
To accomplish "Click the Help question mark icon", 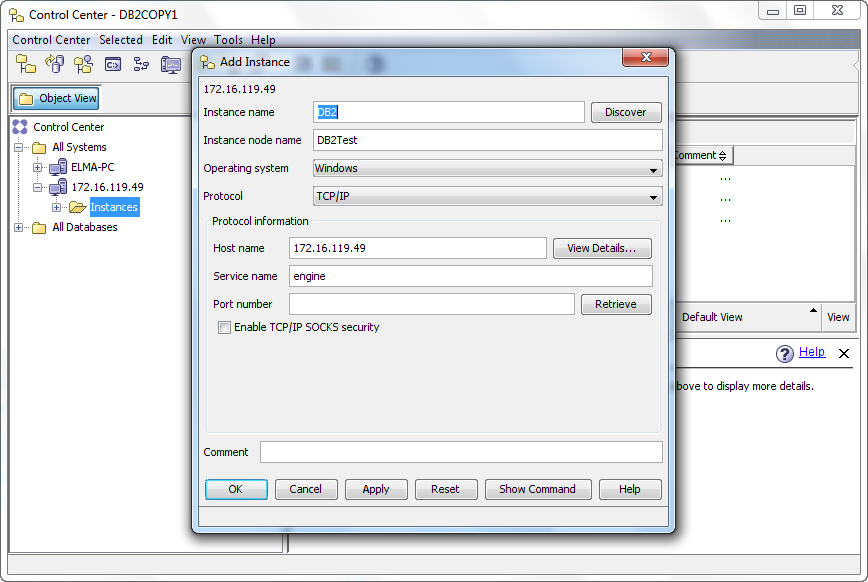I will 784,353.
